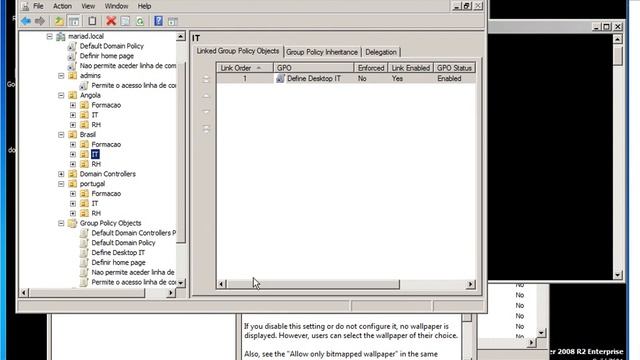
Task: Select the portugal OU
Action: pos(92,184)
